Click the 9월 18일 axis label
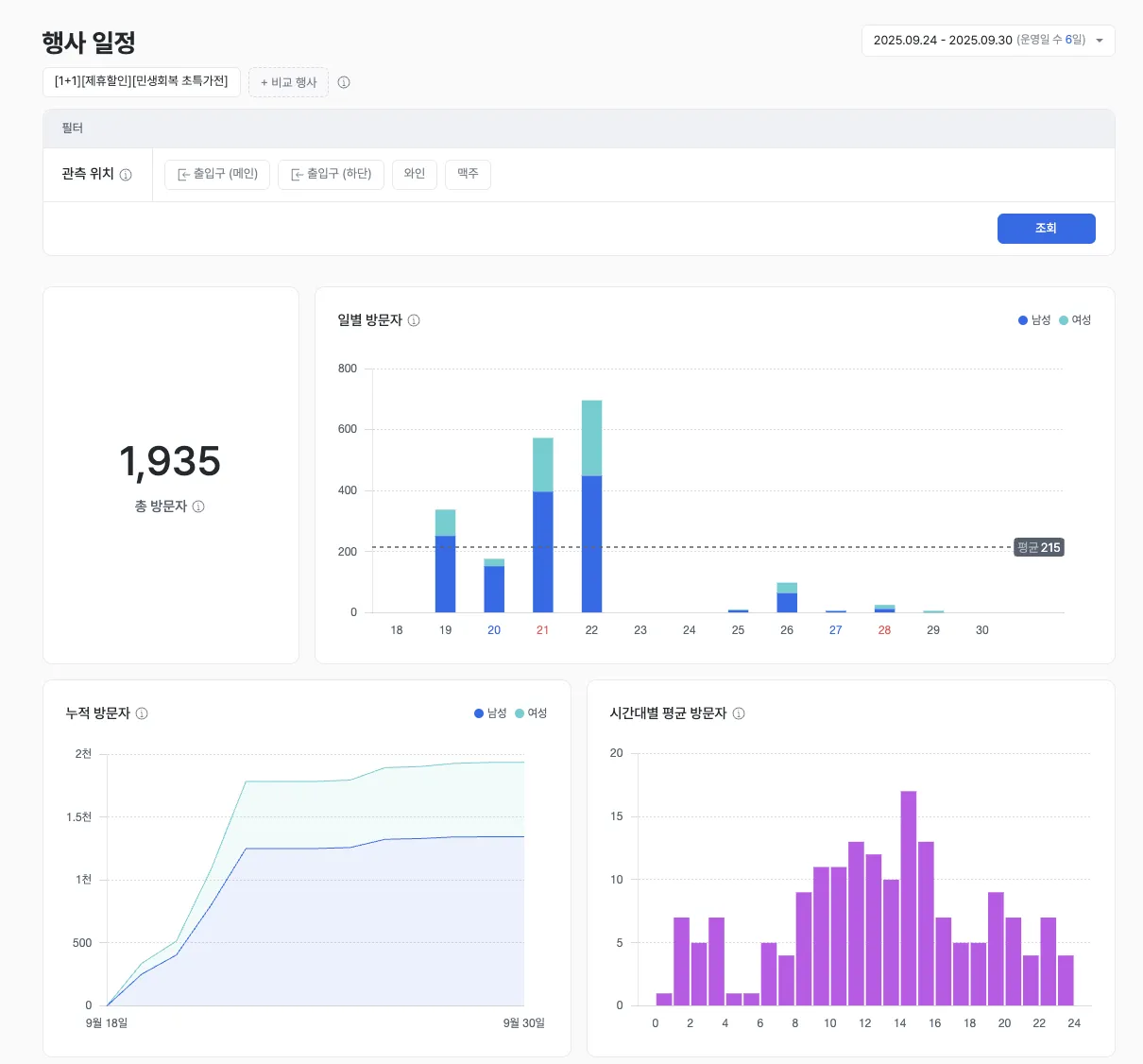 pos(107,1023)
